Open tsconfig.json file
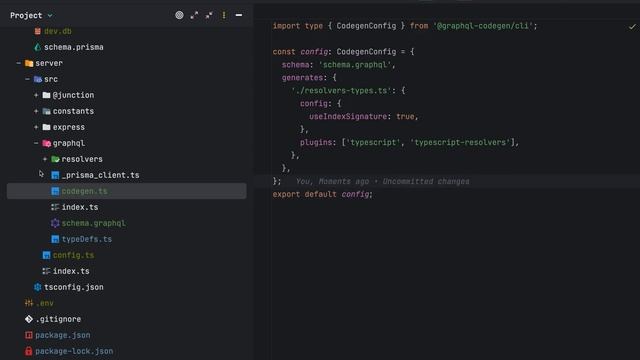Viewport: 640px width, 360px height. 73,287
